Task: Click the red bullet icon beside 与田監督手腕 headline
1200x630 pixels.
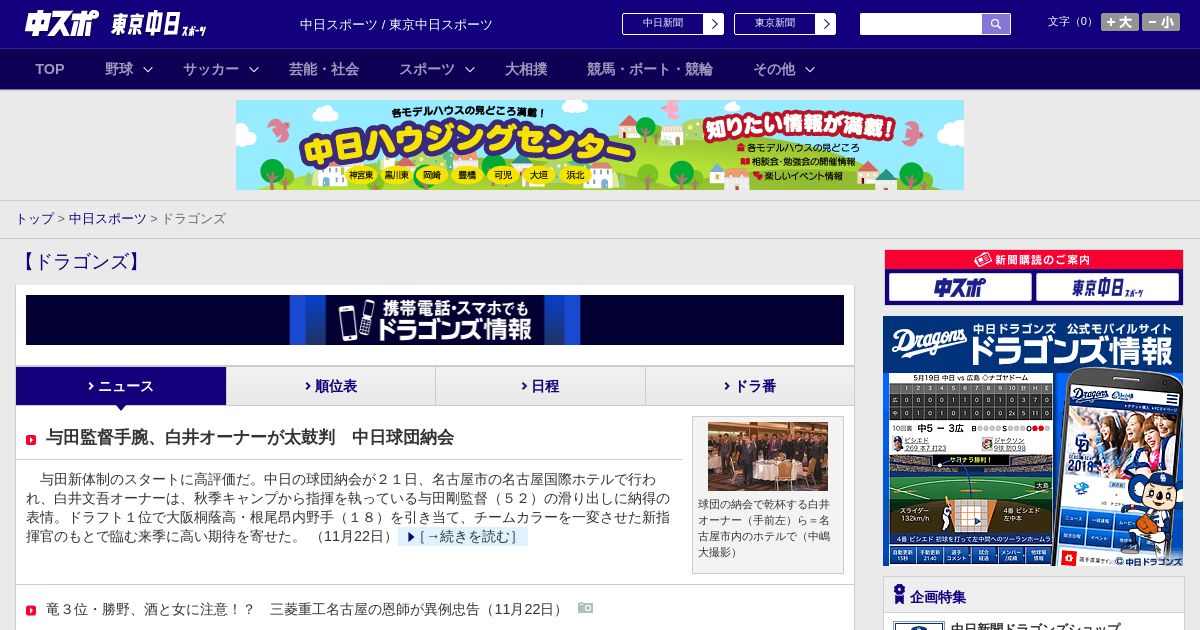Action: [x=31, y=440]
